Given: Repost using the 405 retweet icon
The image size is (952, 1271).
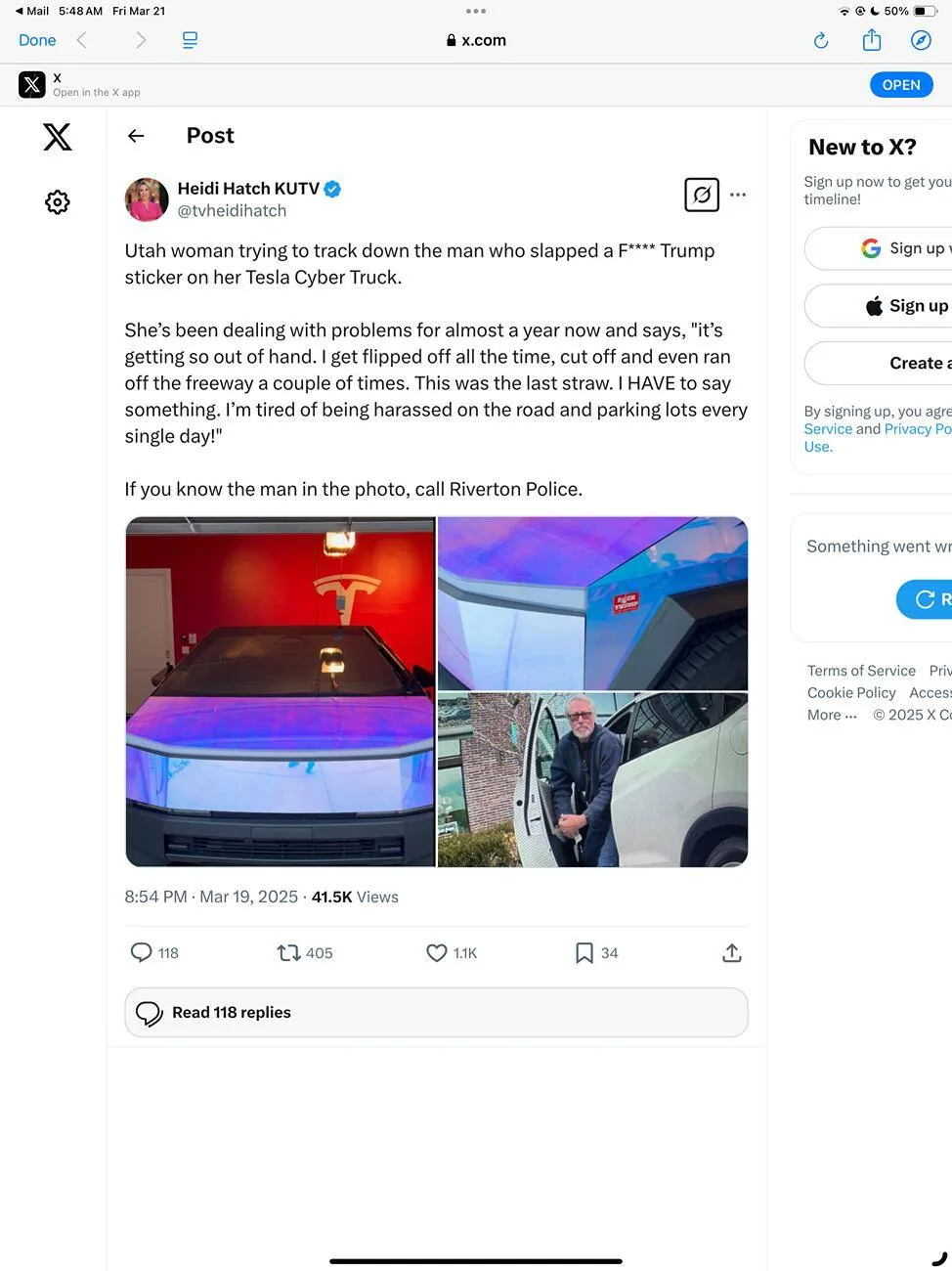Looking at the screenshot, I should click(x=288, y=952).
